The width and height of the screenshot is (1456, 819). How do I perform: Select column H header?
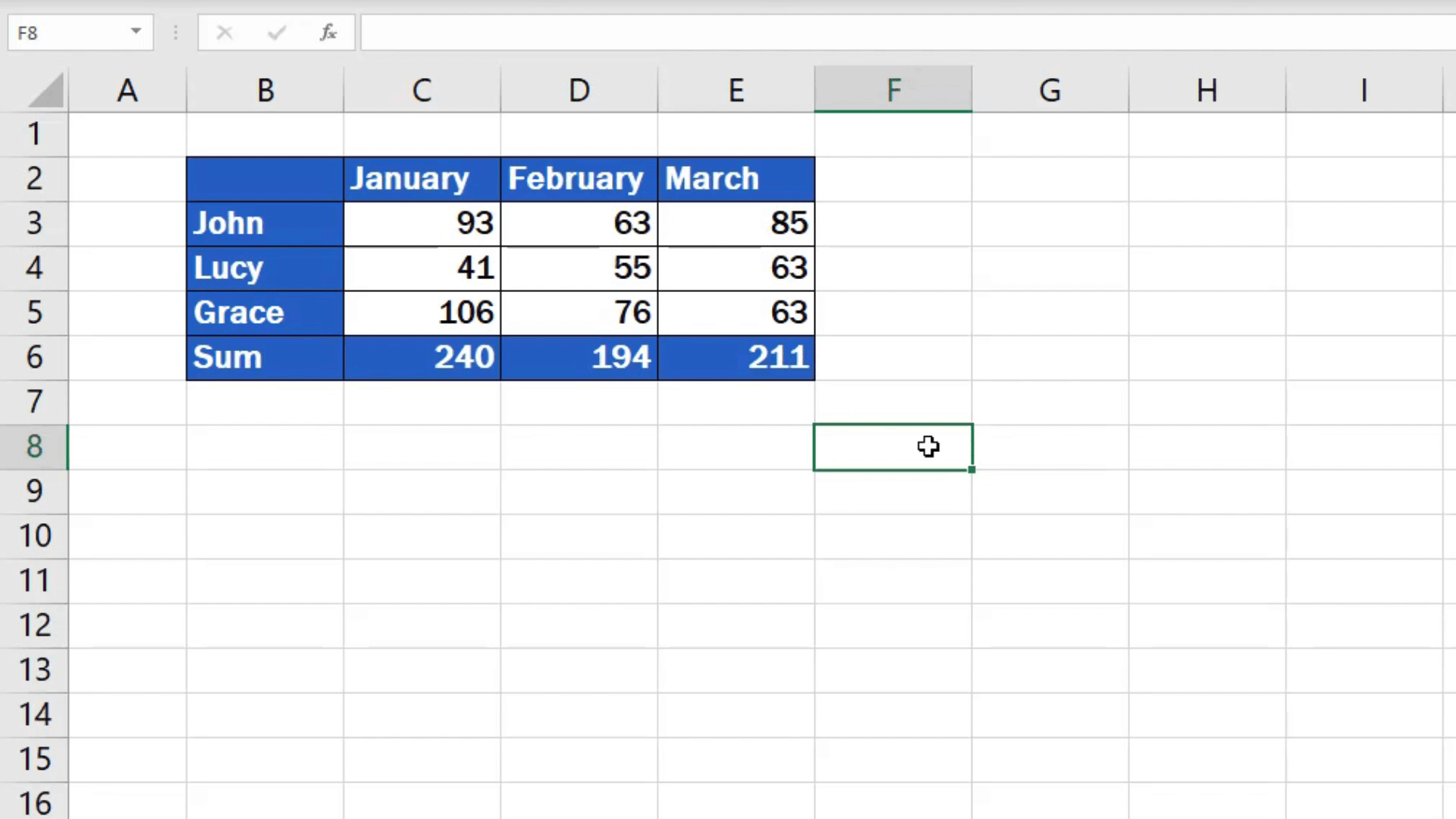coord(1207,89)
